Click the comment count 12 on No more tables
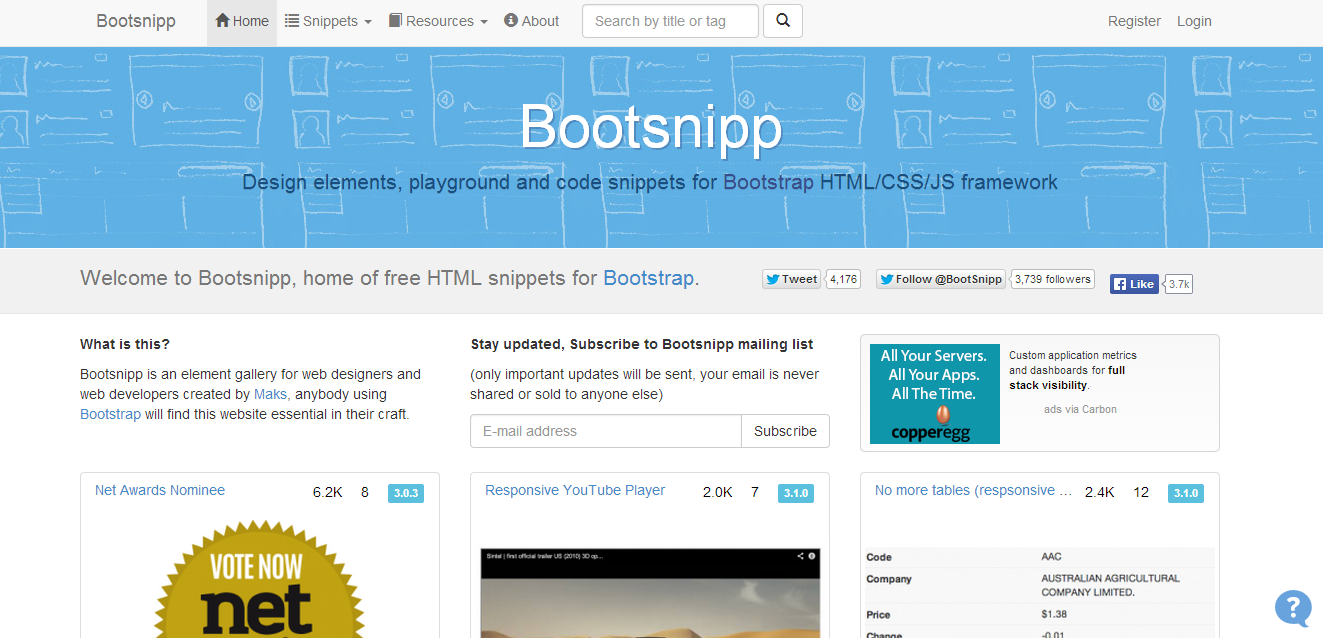1323x638 pixels. pyautogui.click(x=1141, y=492)
